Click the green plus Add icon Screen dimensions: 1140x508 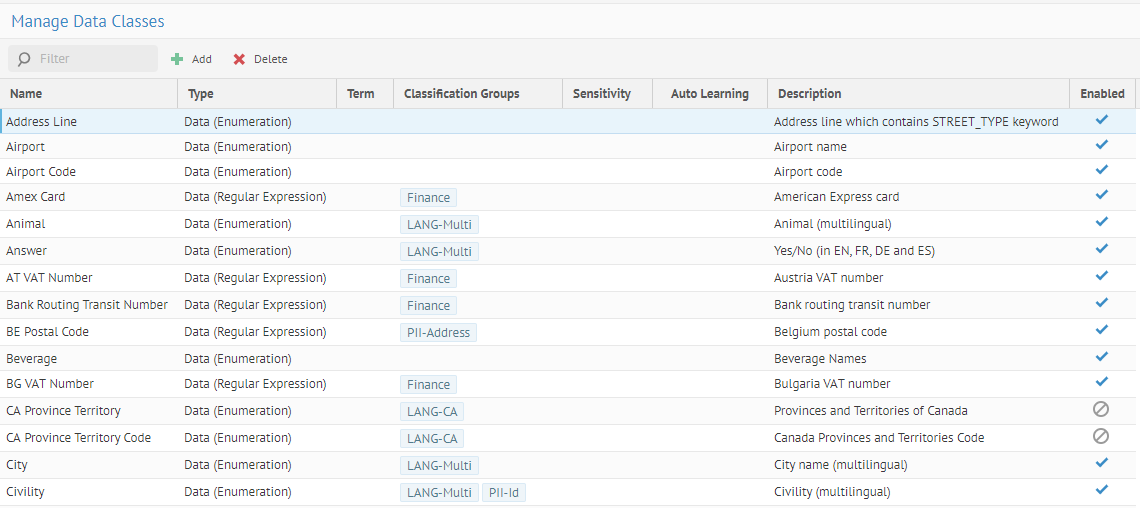(177, 59)
